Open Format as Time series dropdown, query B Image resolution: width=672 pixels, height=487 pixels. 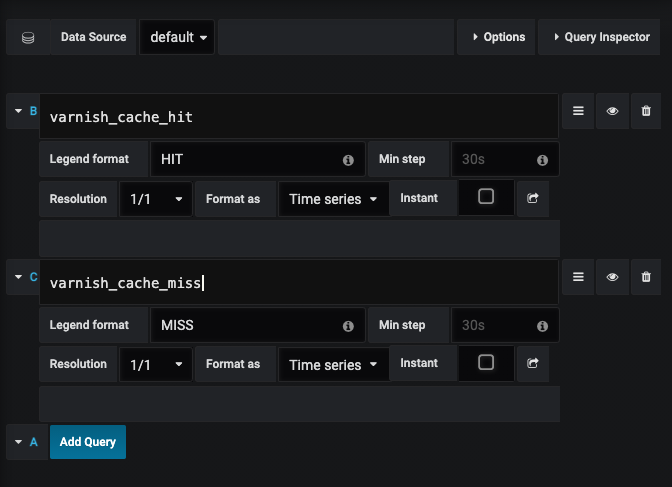click(333, 199)
